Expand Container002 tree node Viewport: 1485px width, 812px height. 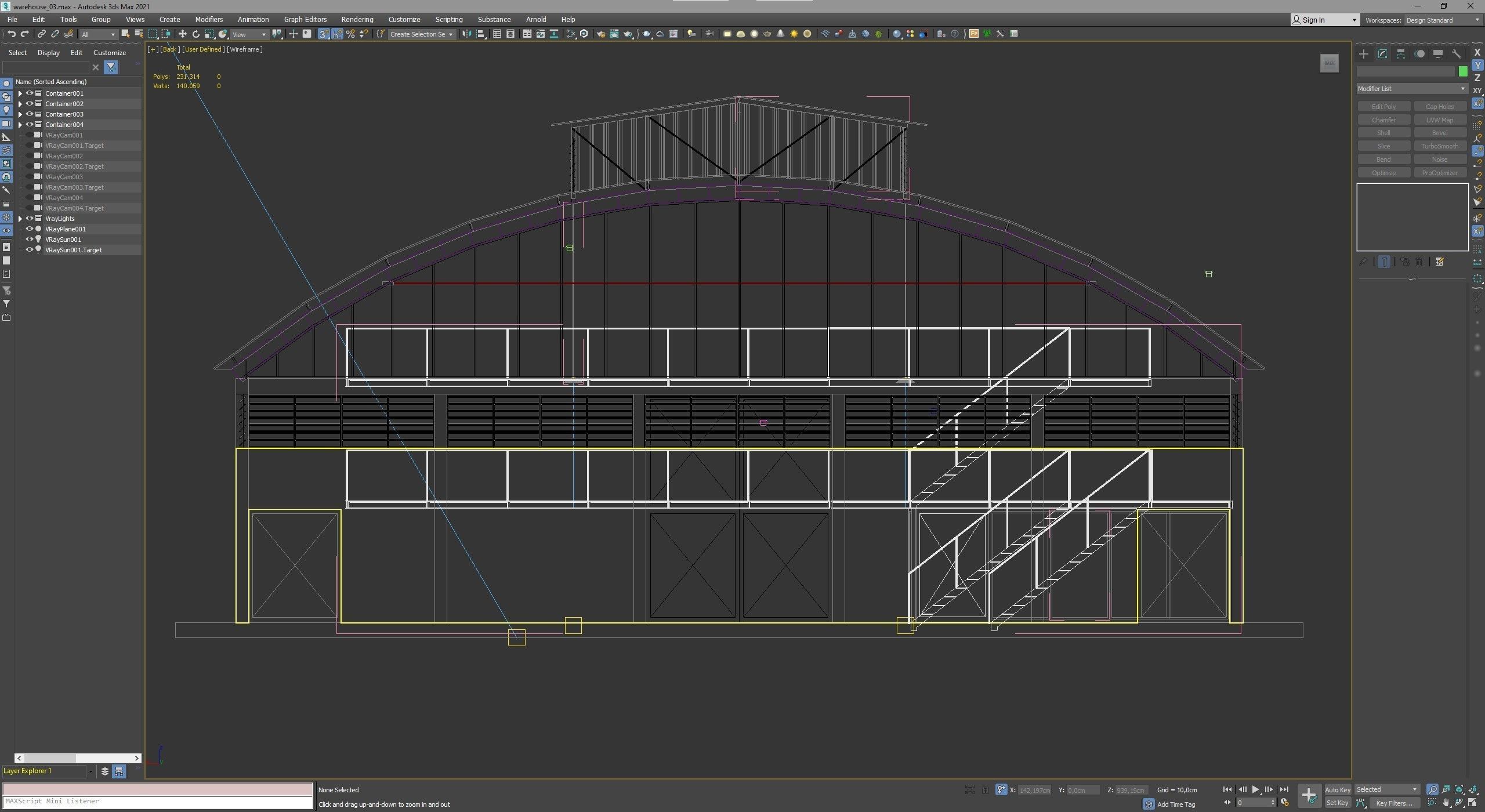[20, 104]
